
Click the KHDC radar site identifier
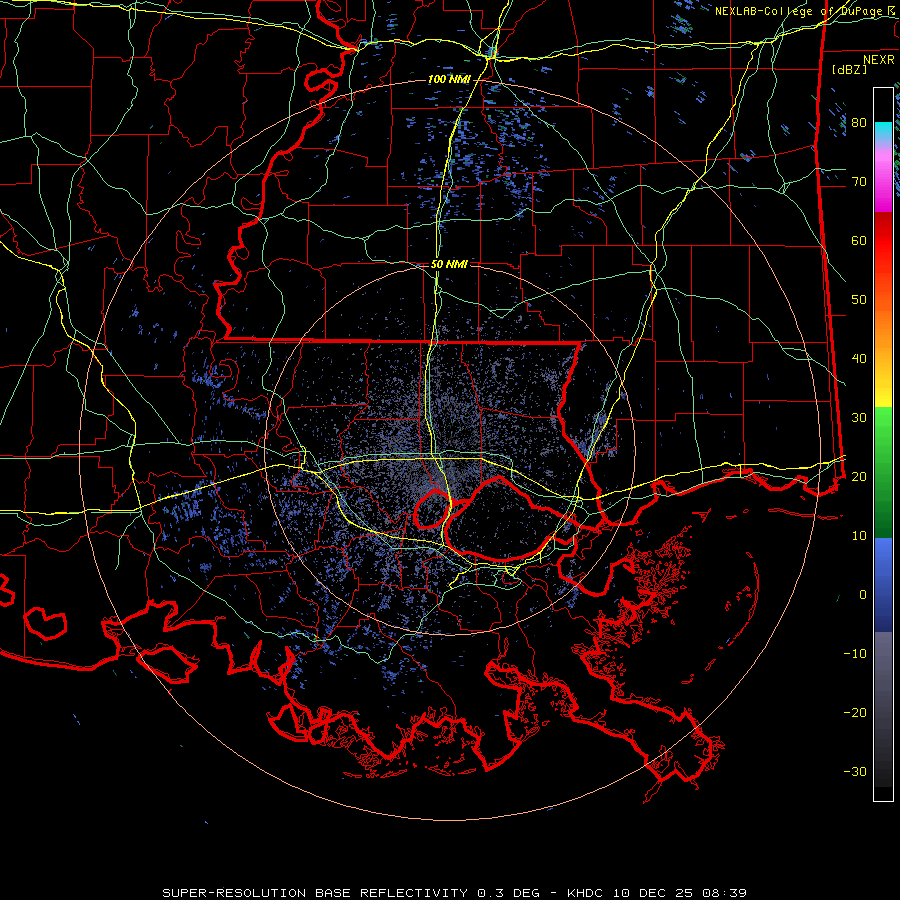tap(587, 893)
